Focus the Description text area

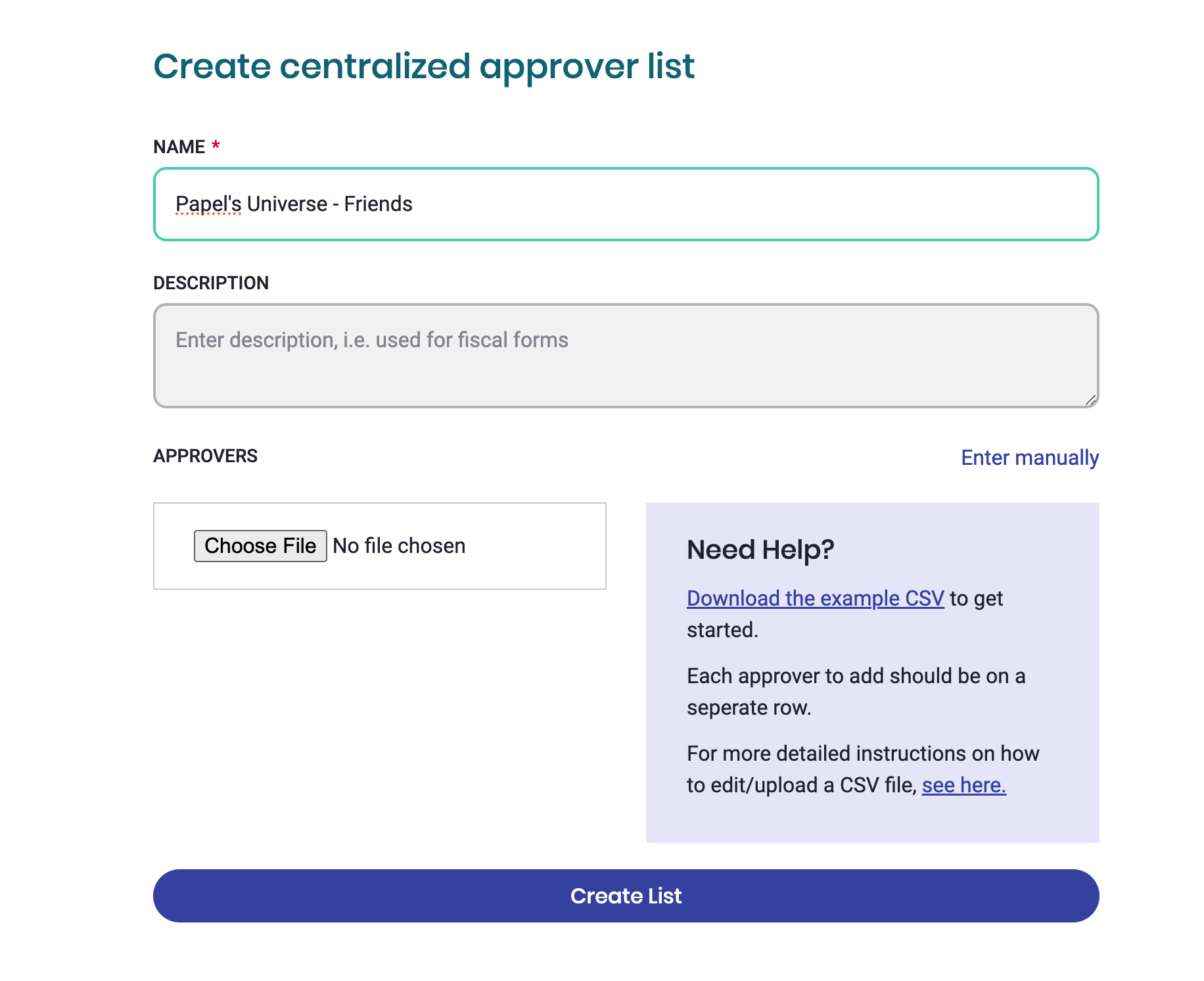pyautogui.click(x=626, y=356)
